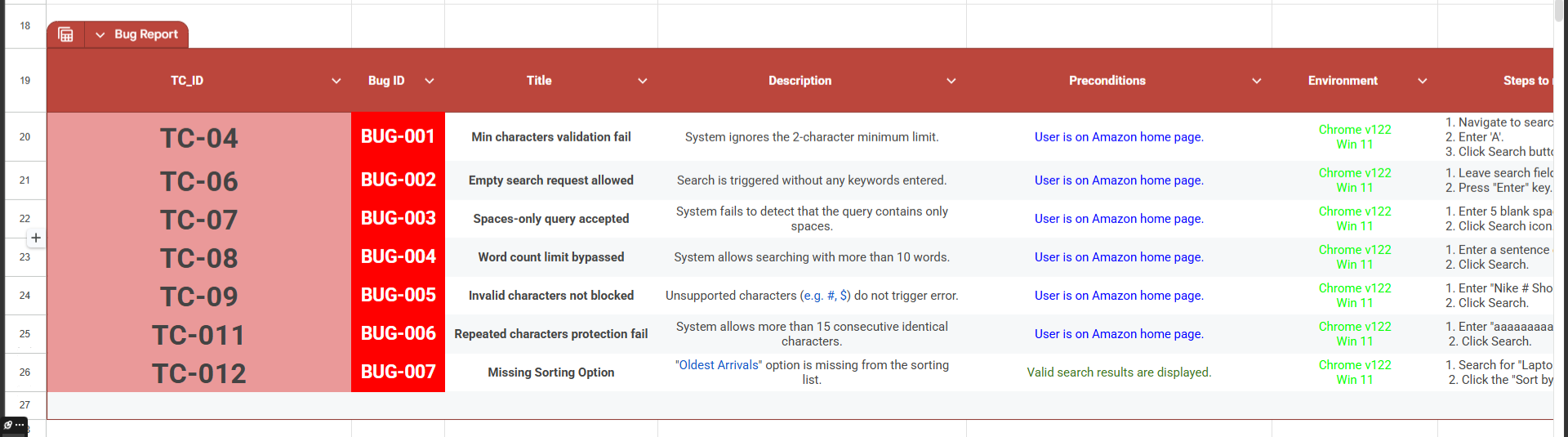Select the "Valid search results are displayed." cell
The width and height of the screenshot is (1568, 437).
tap(1119, 372)
